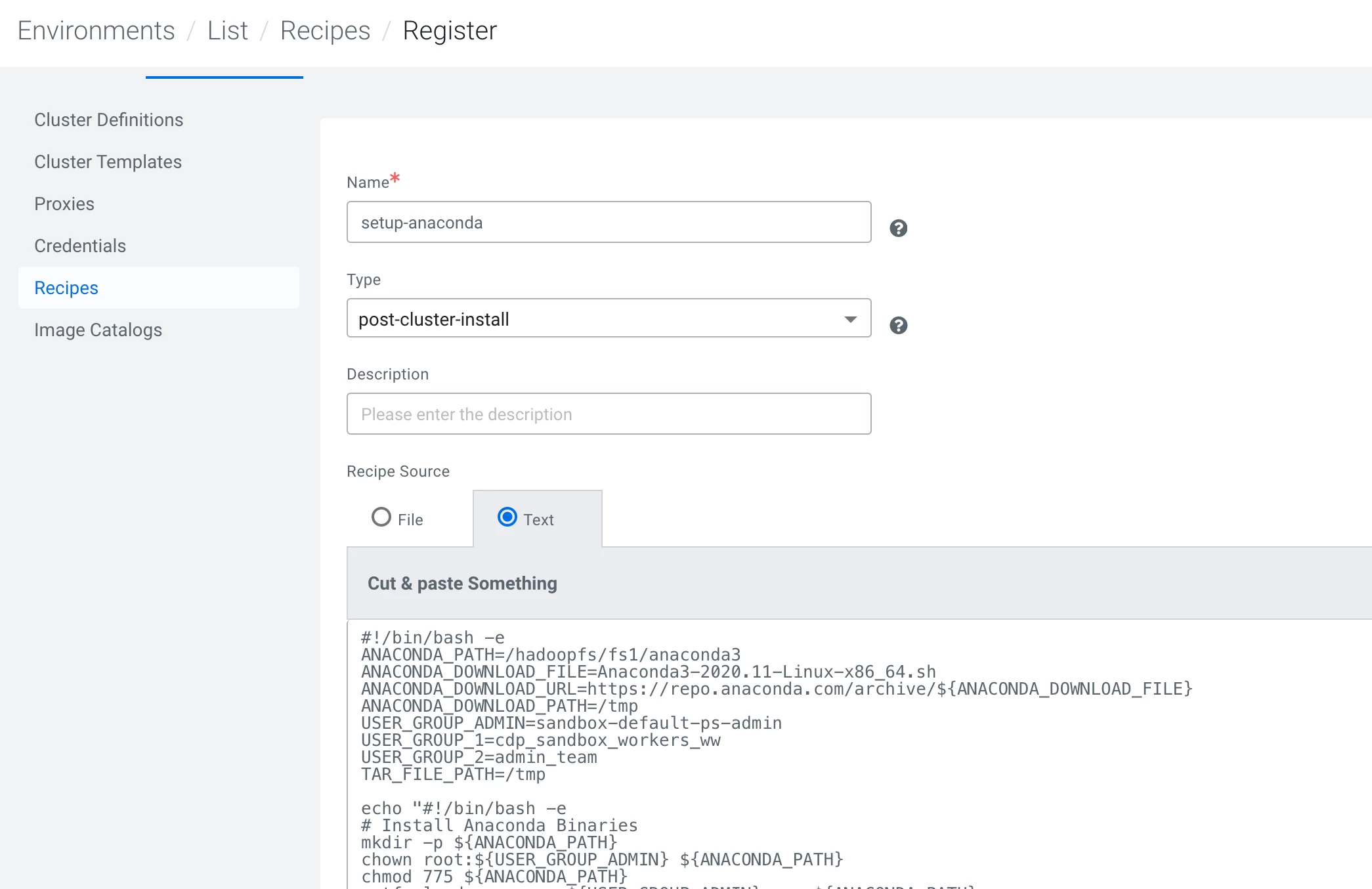The image size is (1372, 889).
Task: Click the '# Install Anaconda Binaries' comment line
Action: (499, 825)
